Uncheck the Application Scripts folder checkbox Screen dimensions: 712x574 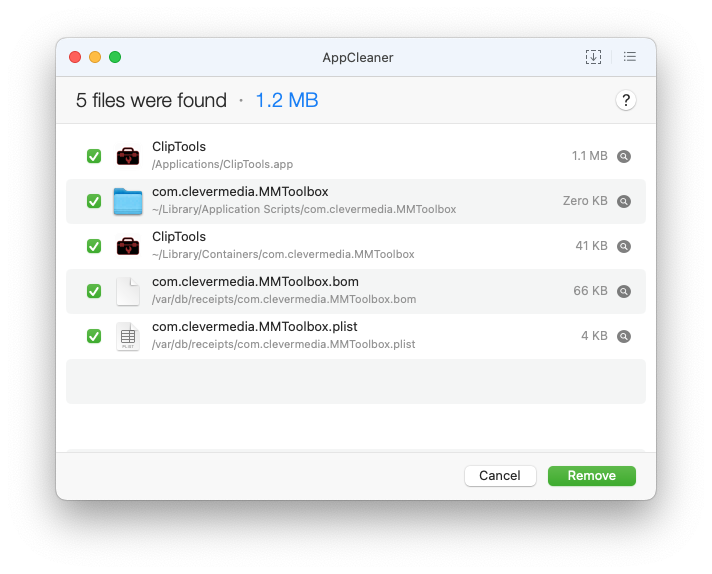pyautogui.click(x=94, y=201)
